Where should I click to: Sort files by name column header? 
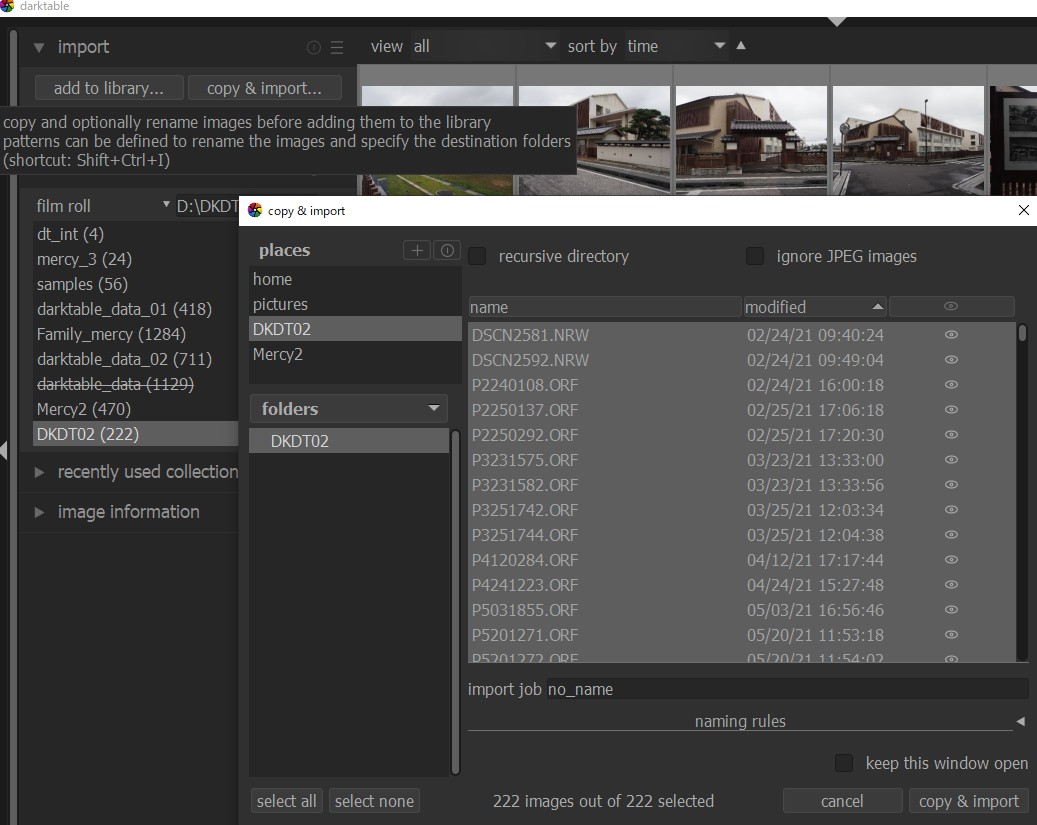[604, 307]
